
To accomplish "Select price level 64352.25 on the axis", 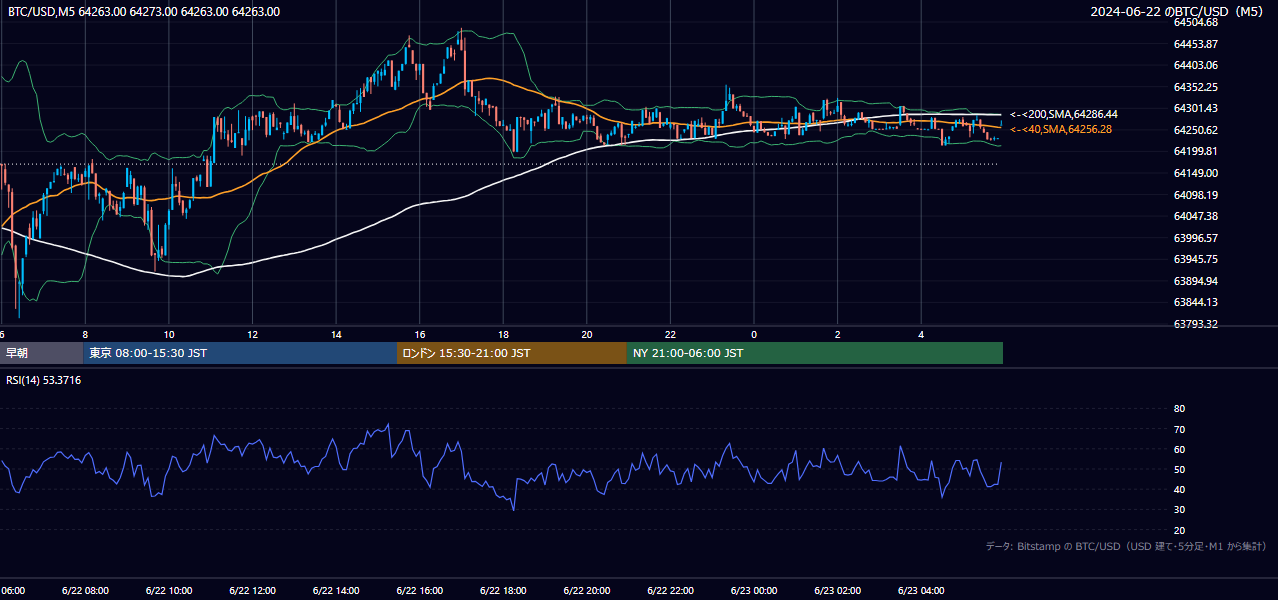I will pyautogui.click(x=1195, y=87).
